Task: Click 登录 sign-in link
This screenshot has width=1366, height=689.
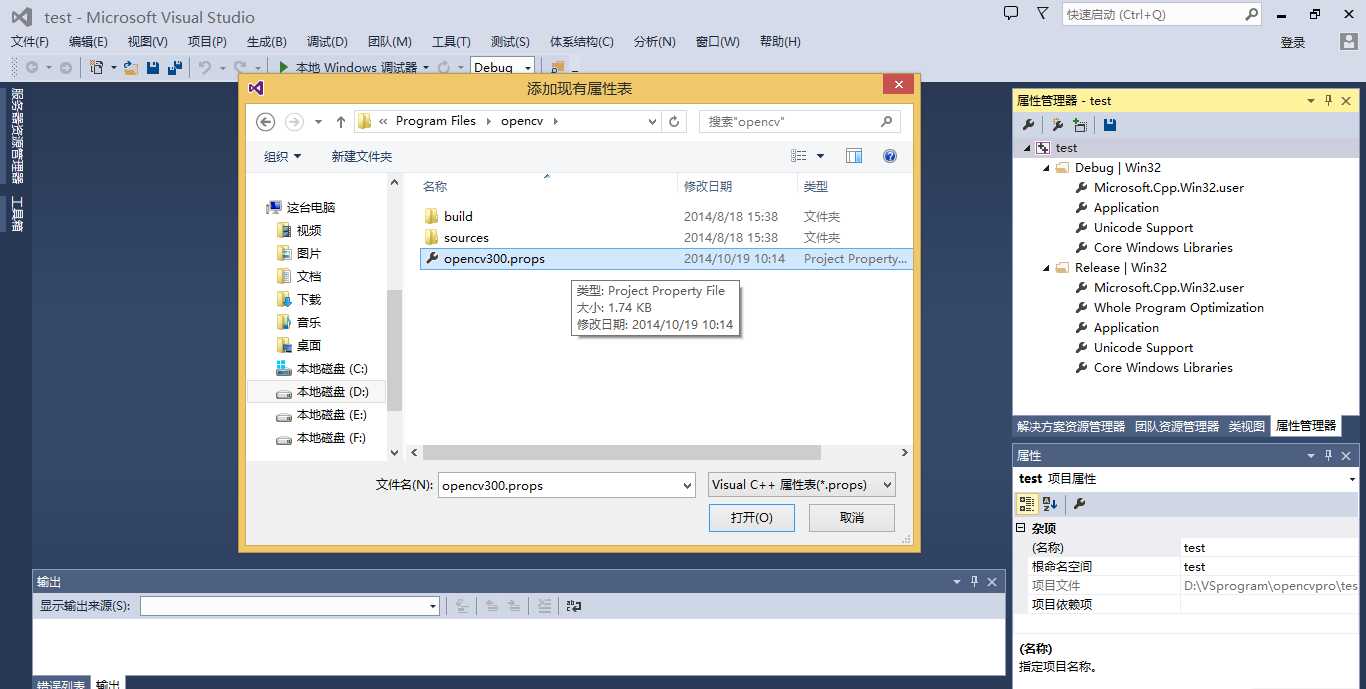Action: (x=1293, y=42)
